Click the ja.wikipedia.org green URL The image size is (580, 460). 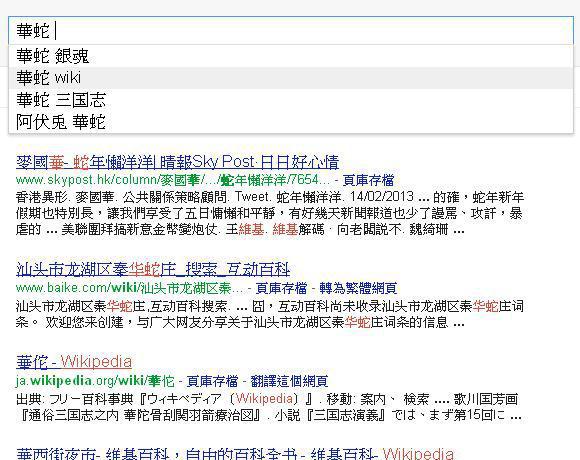[95, 381]
